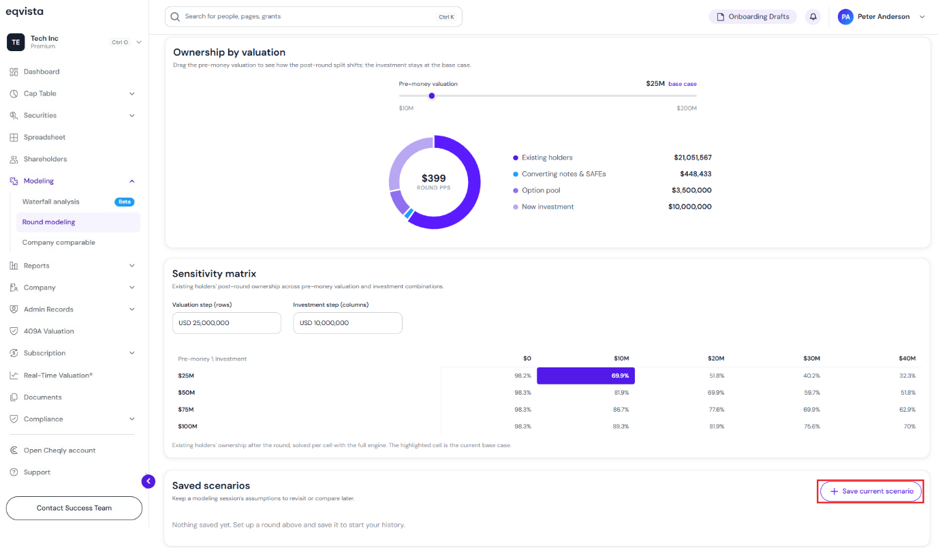Select Round modeling menu item
The image size is (938, 548).
tap(78, 222)
